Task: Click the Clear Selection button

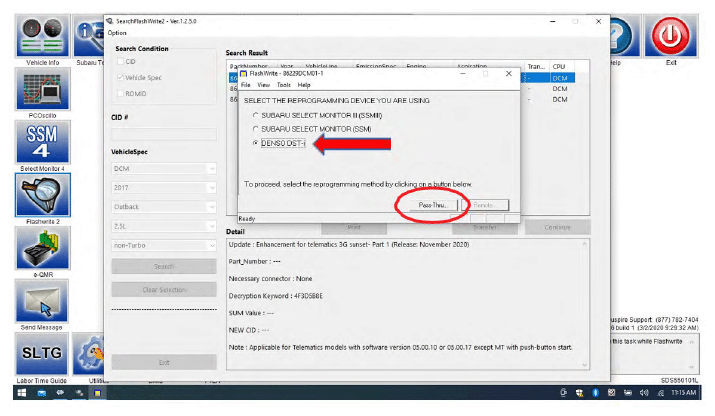Action: pyautogui.click(x=164, y=290)
